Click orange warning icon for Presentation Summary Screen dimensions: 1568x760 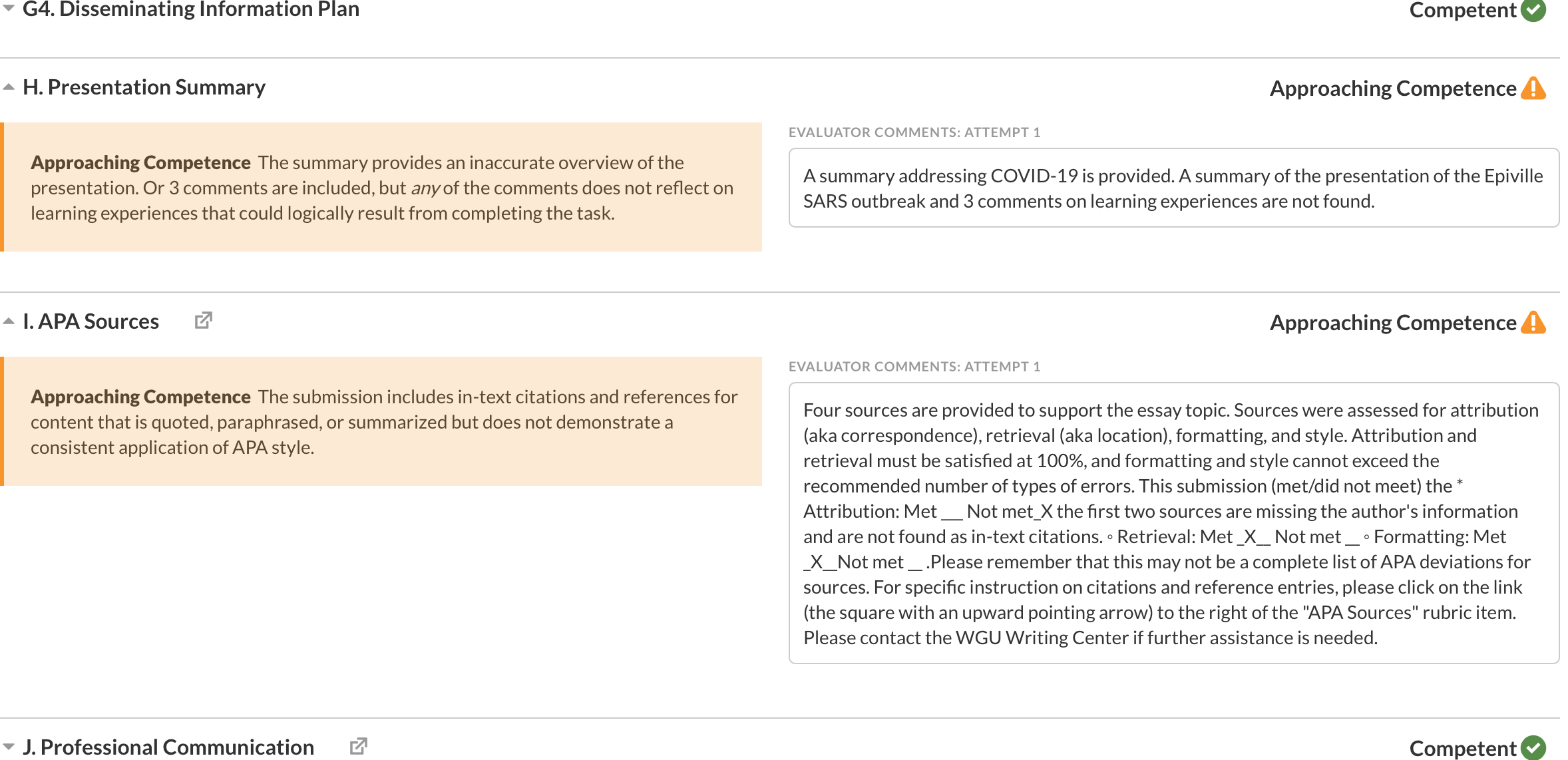coord(1533,89)
